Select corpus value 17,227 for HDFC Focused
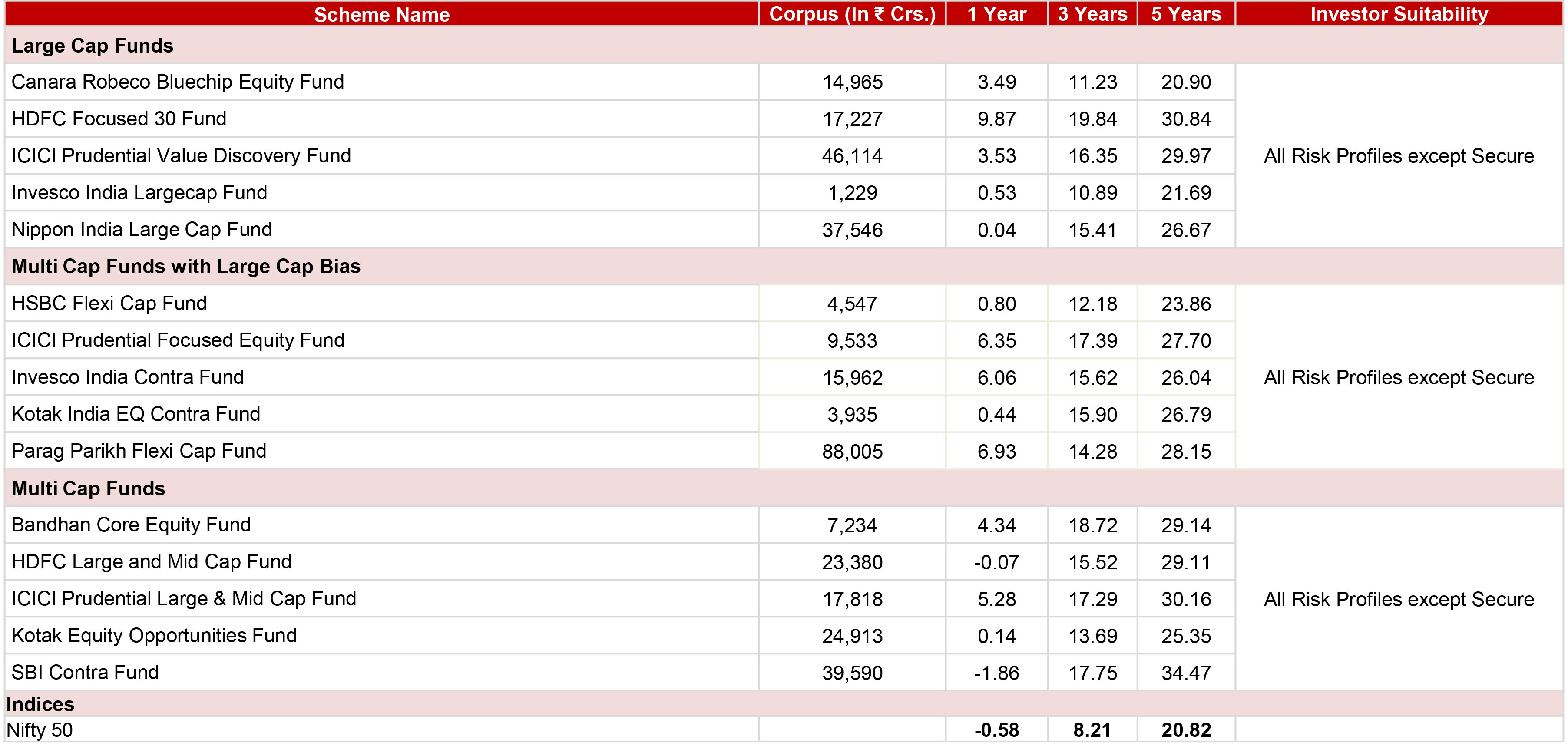Viewport: 1568px width, 749px height. tap(852, 119)
